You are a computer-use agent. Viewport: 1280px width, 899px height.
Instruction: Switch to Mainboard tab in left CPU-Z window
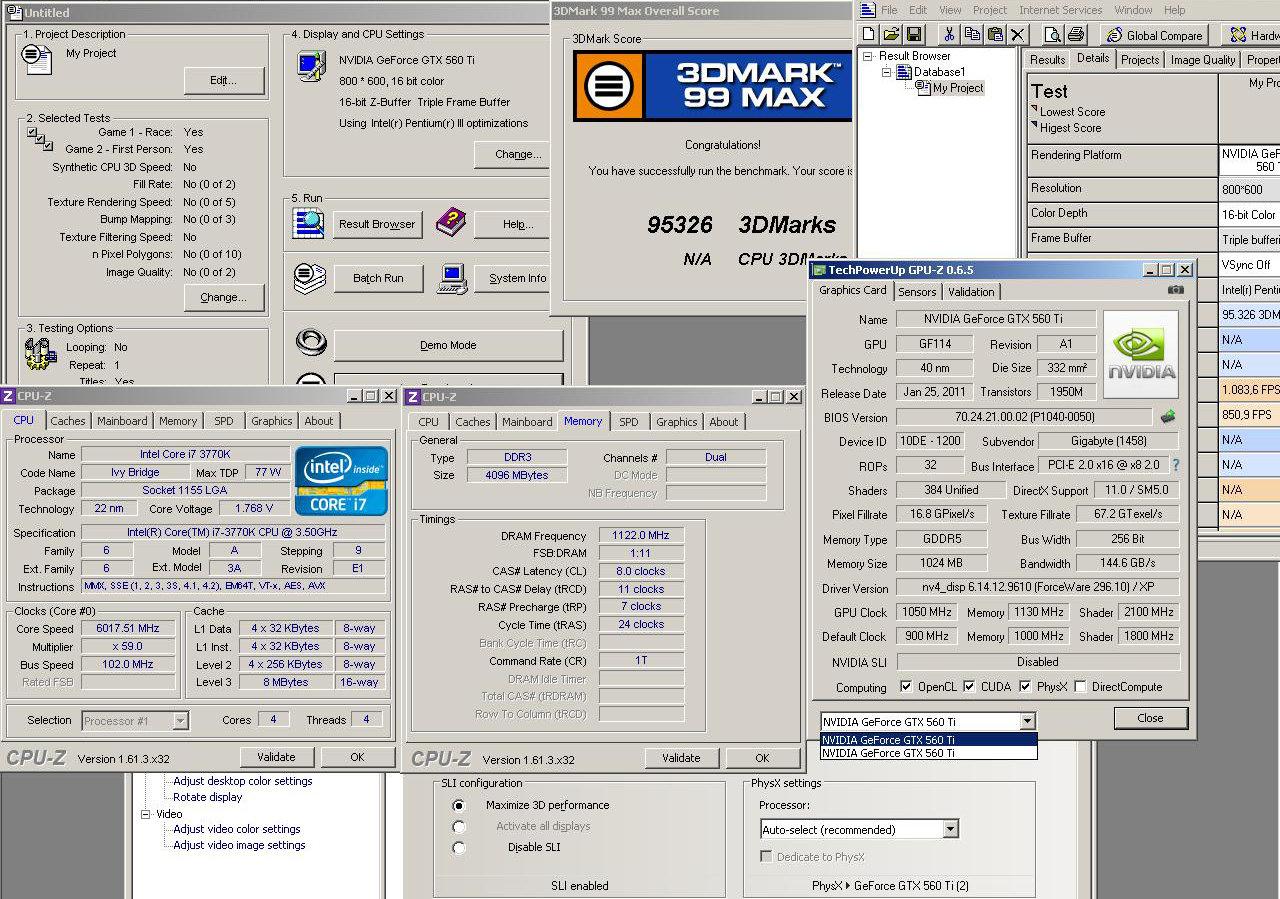click(x=122, y=421)
